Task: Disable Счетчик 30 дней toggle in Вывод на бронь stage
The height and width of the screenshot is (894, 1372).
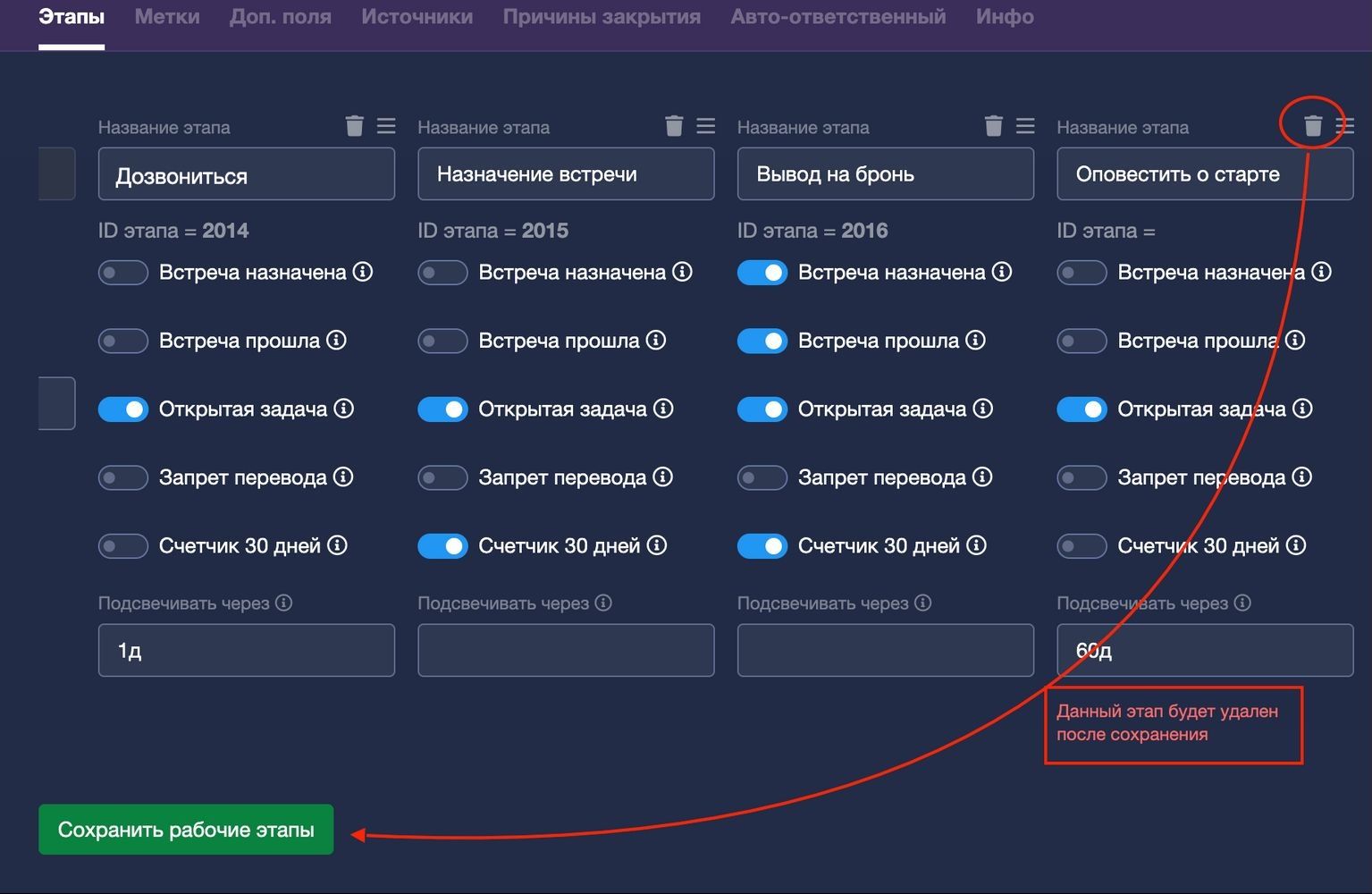Action: point(762,546)
